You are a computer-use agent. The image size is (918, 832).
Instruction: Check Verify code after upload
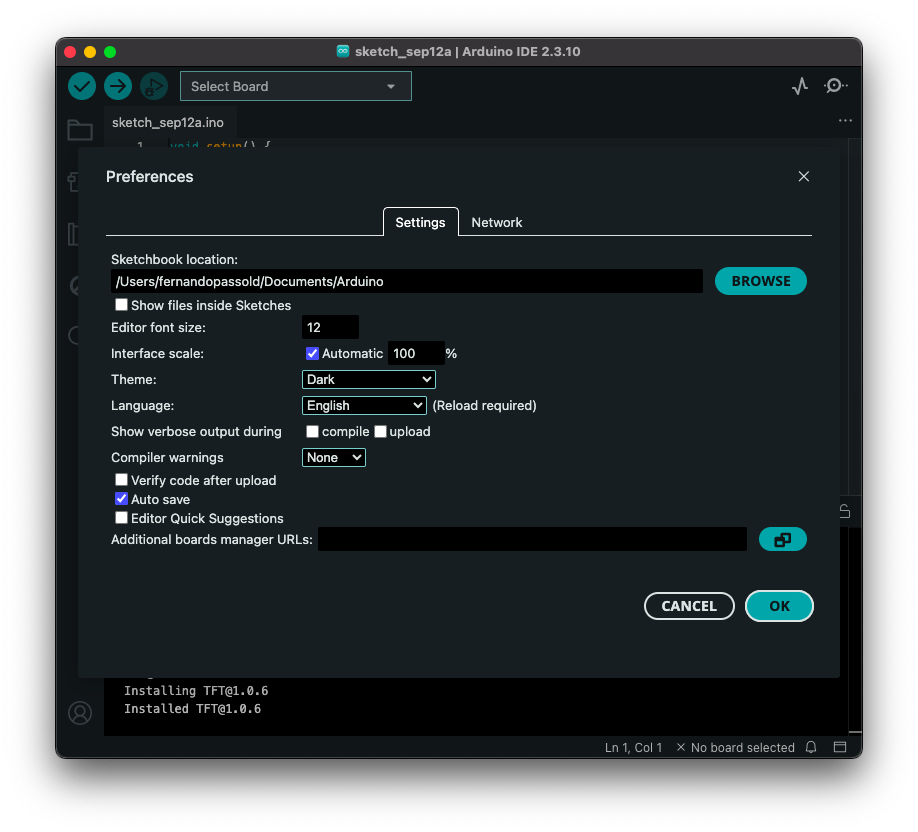(x=121, y=480)
